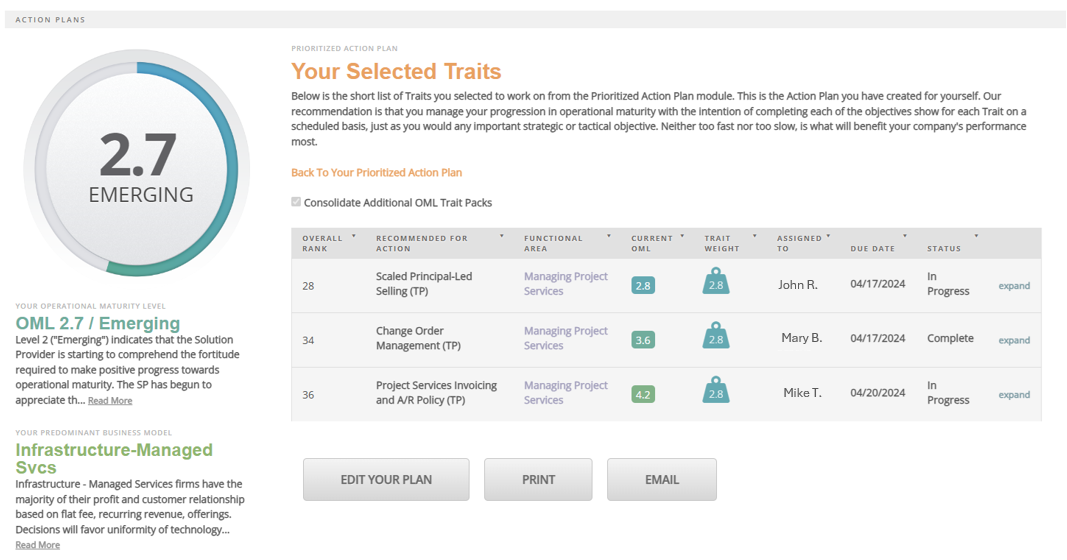
Task: Click trait weight icon for Change Order Management
Action: pos(715,337)
